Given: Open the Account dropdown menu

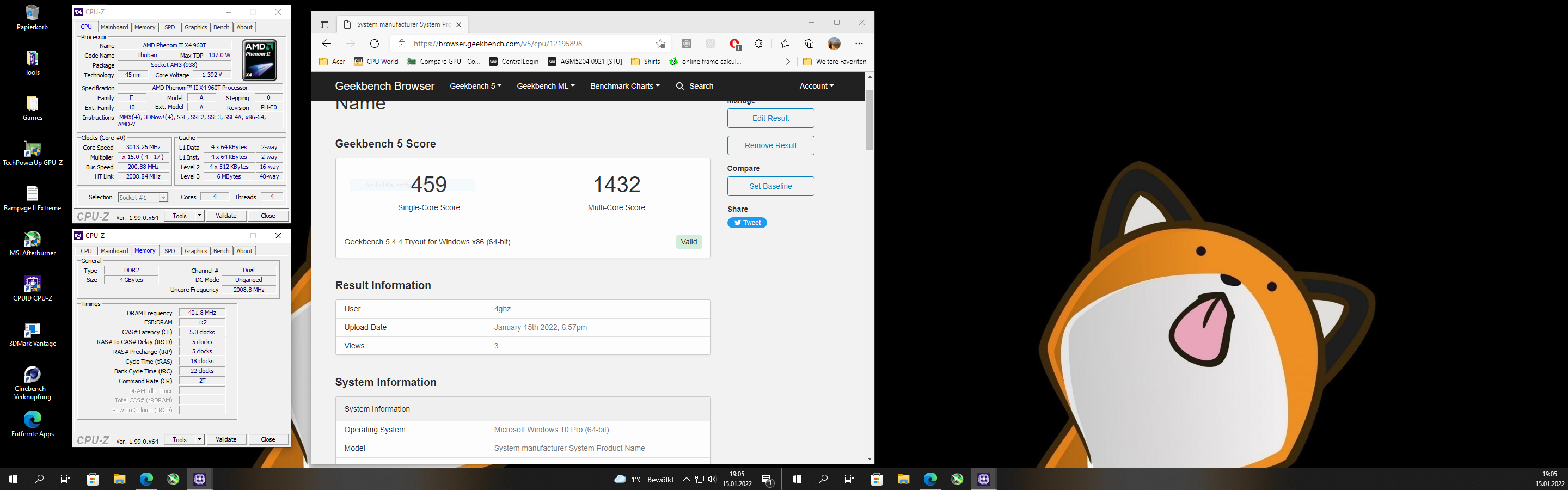Looking at the screenshot, I should pos(816,86).
